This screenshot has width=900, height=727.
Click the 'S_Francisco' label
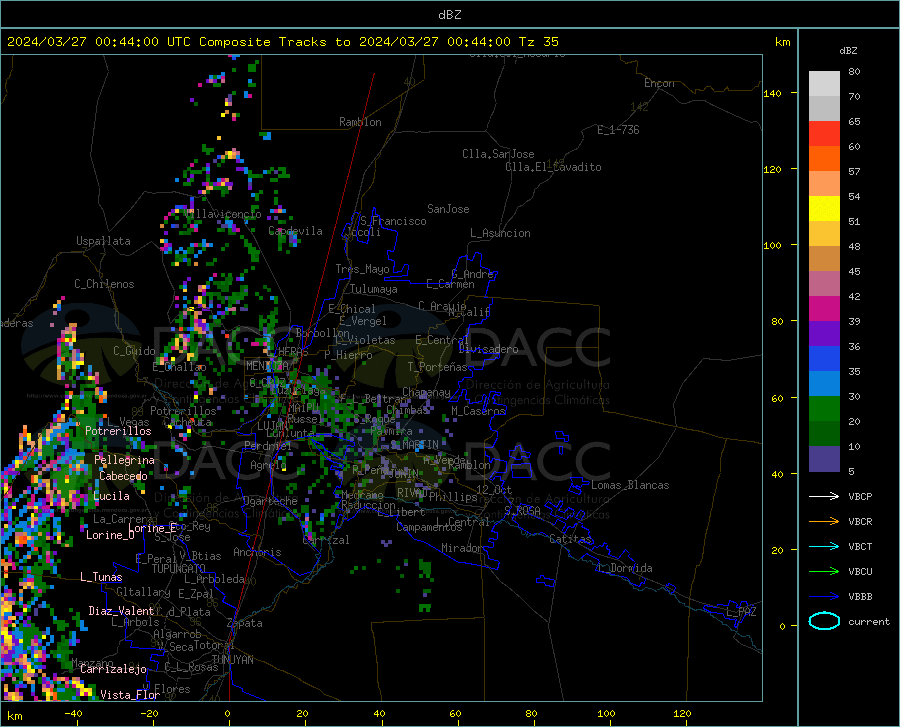tap(393, 221)
